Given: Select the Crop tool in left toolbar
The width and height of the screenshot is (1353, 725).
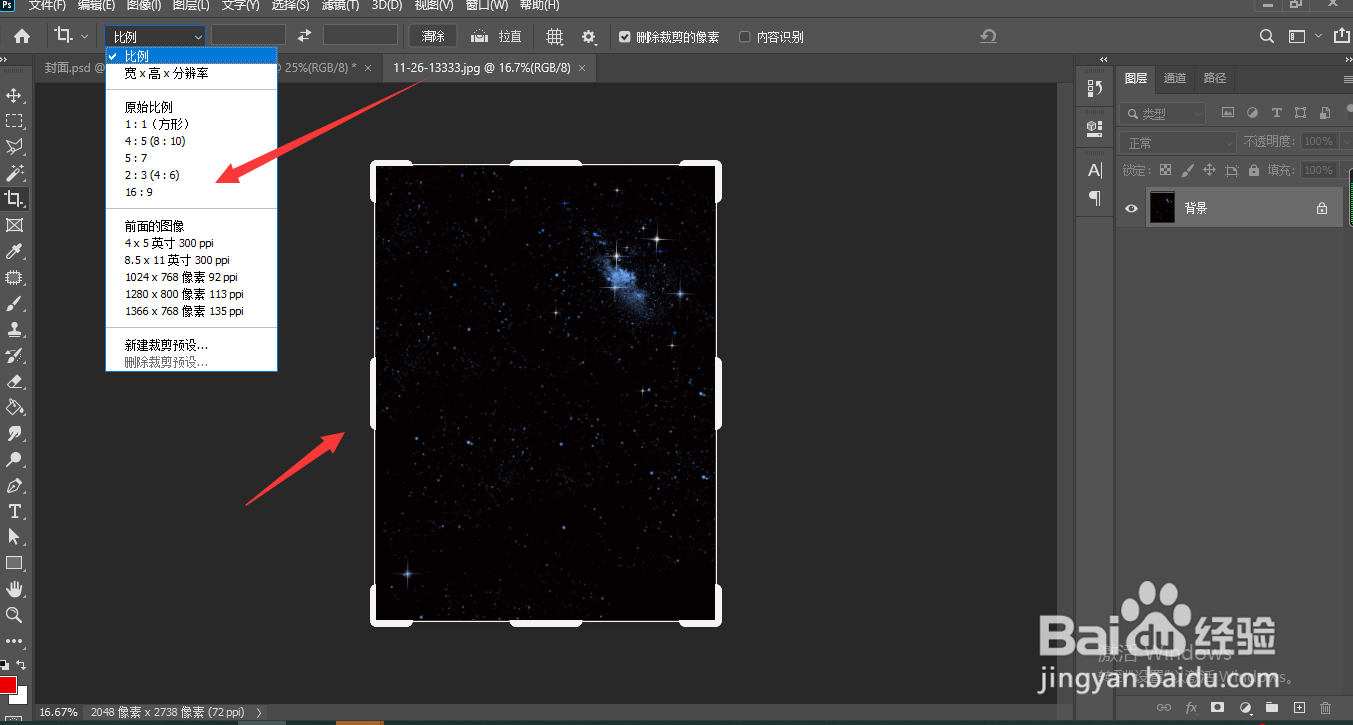Looking at the screenshot, I should 14,199.
